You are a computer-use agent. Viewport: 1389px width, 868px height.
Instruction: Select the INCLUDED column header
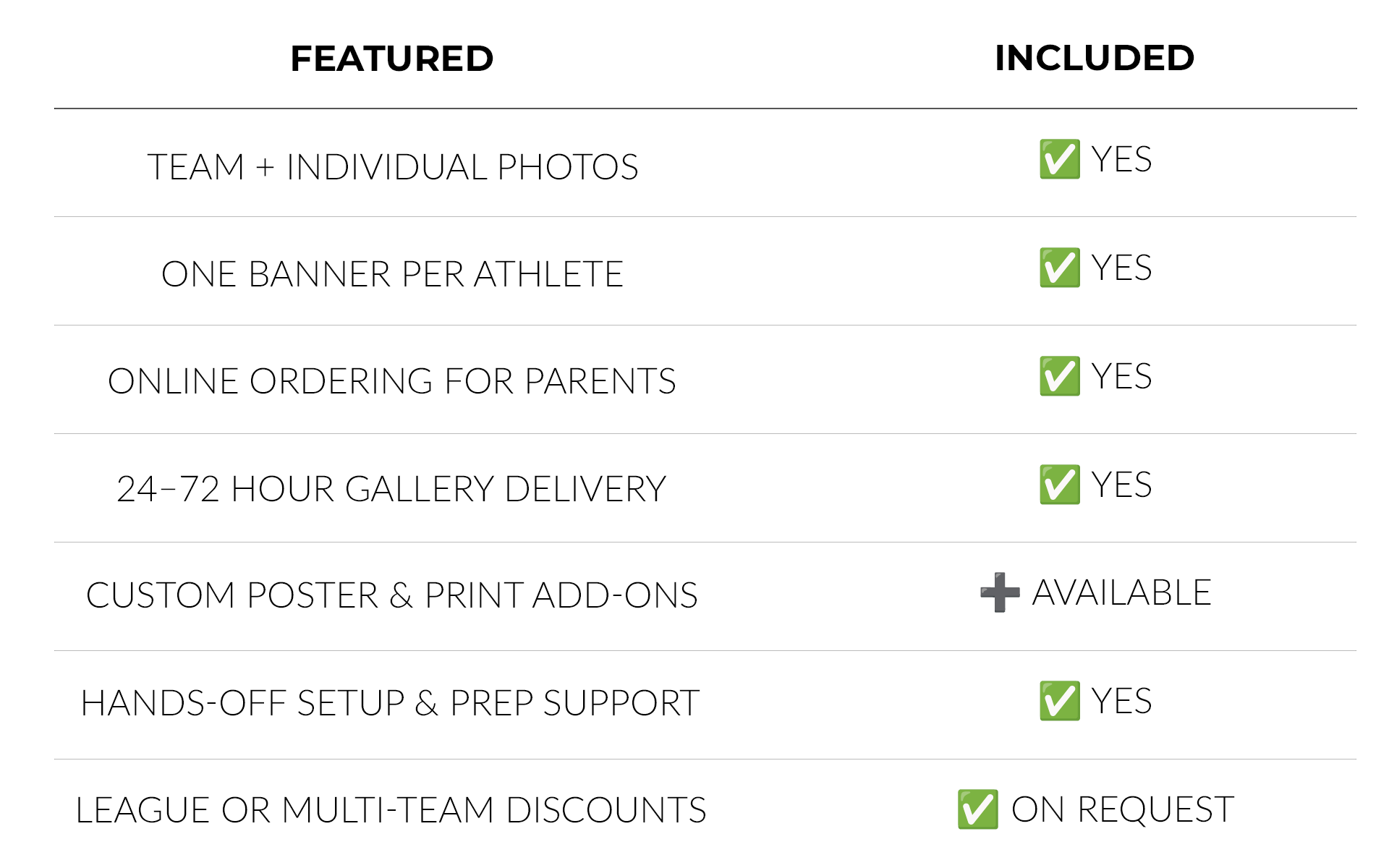click(x=1095, y=58)
